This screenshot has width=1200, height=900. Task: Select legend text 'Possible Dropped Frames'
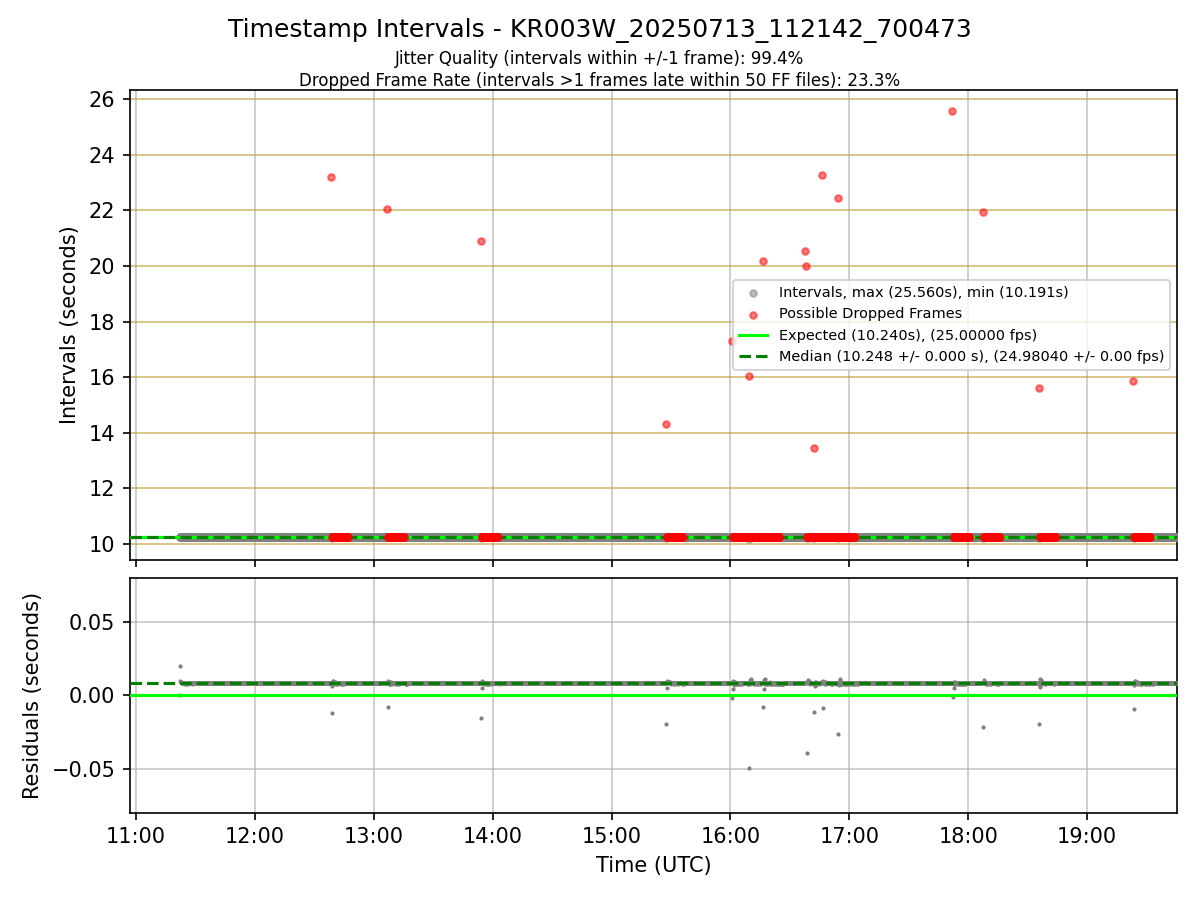(870, 313)
